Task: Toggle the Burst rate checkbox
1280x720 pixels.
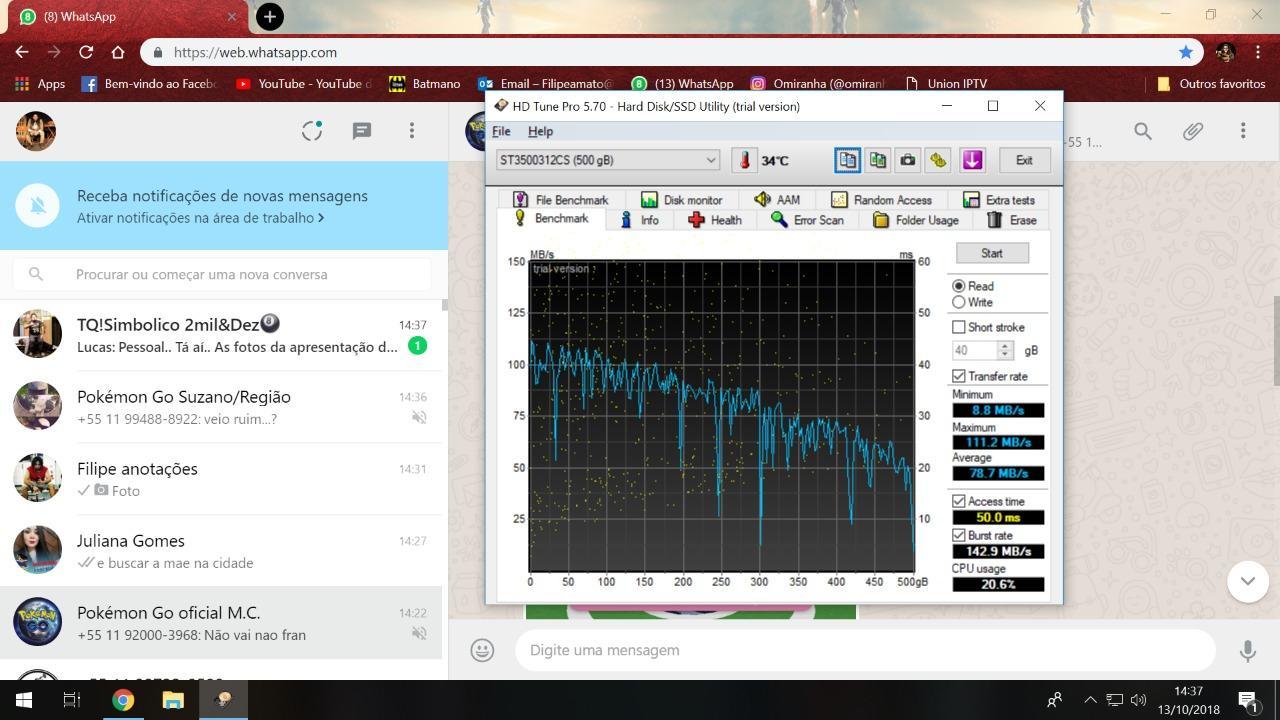Action: [959, 535]
